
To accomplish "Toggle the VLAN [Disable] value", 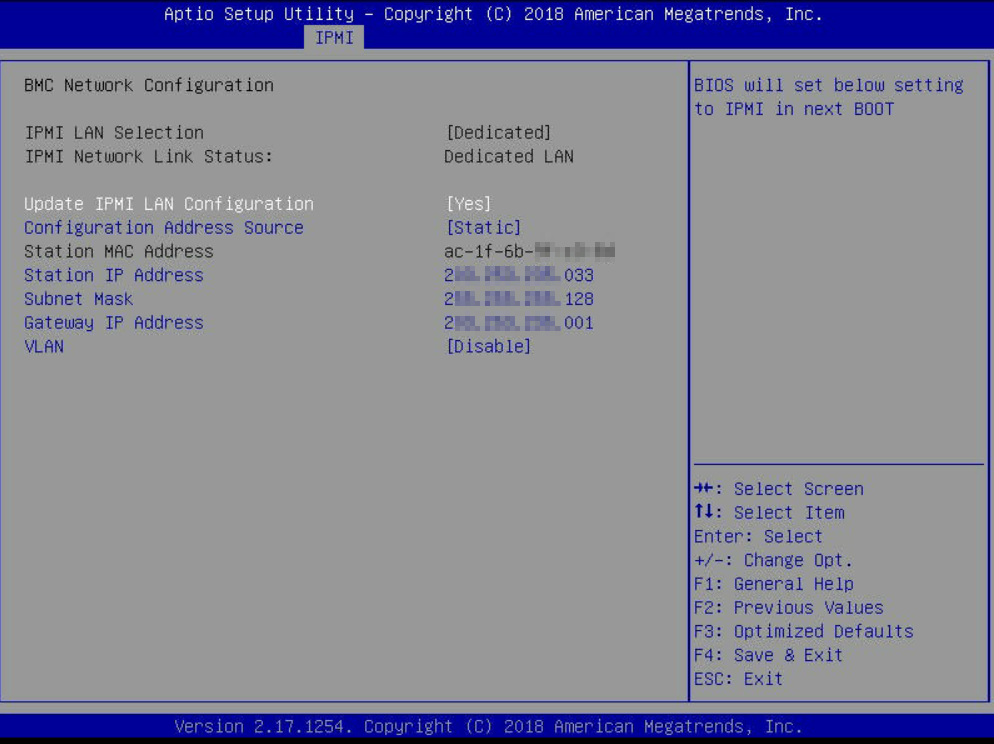I will [488, 347].
